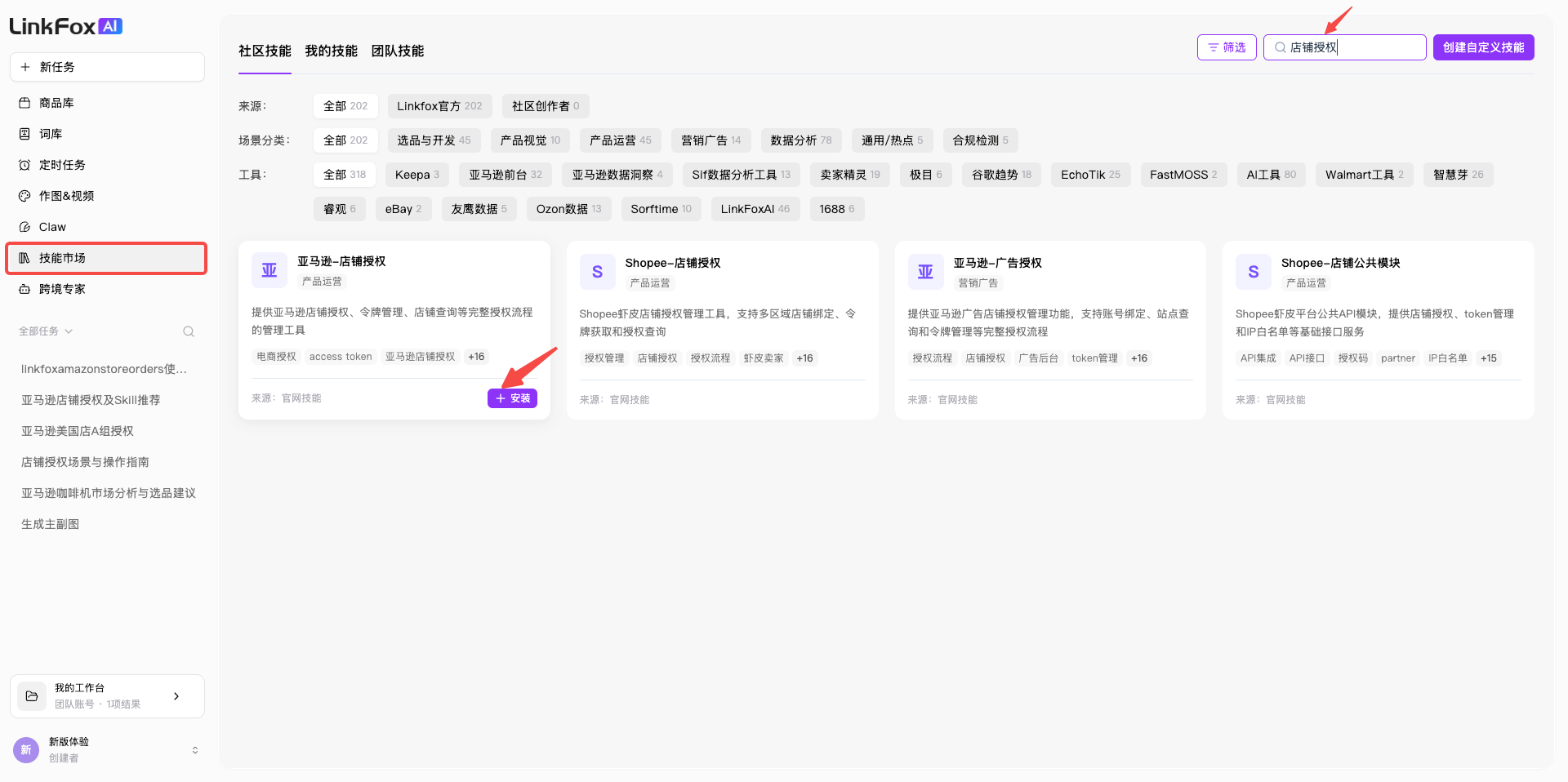This screenshot has width=1568, height=782.
Task: Select tool filter 卖家精灵
Action: [850, 175]
